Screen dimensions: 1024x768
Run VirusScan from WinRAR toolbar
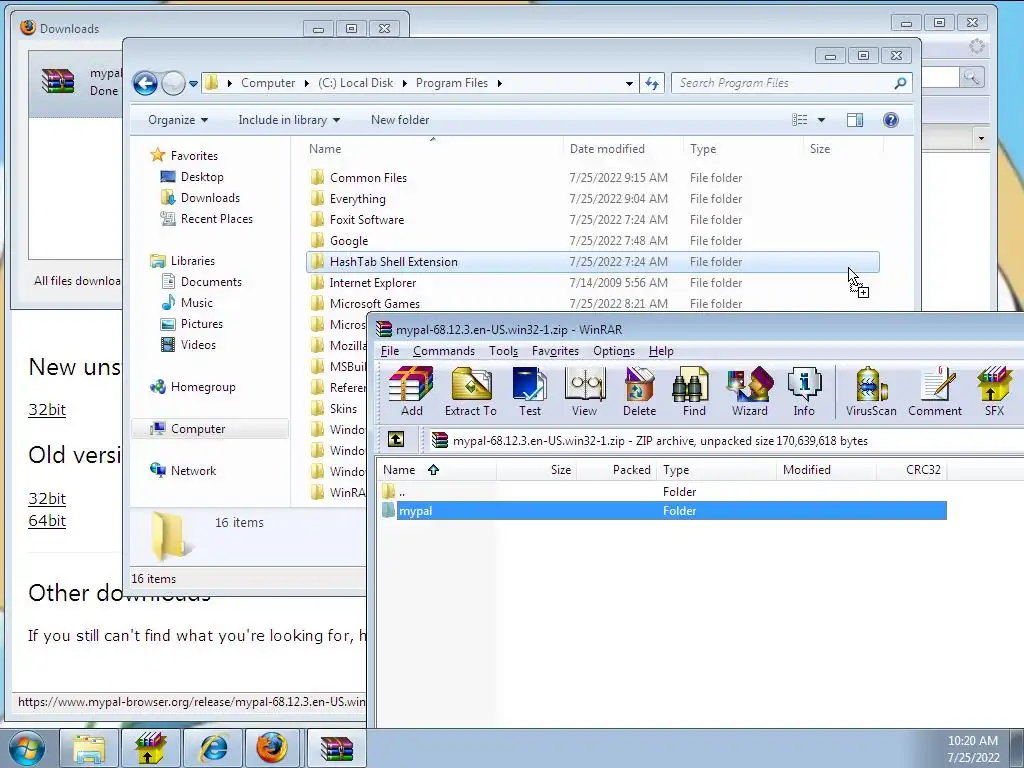pyautogui.click(x=871, y=391)
